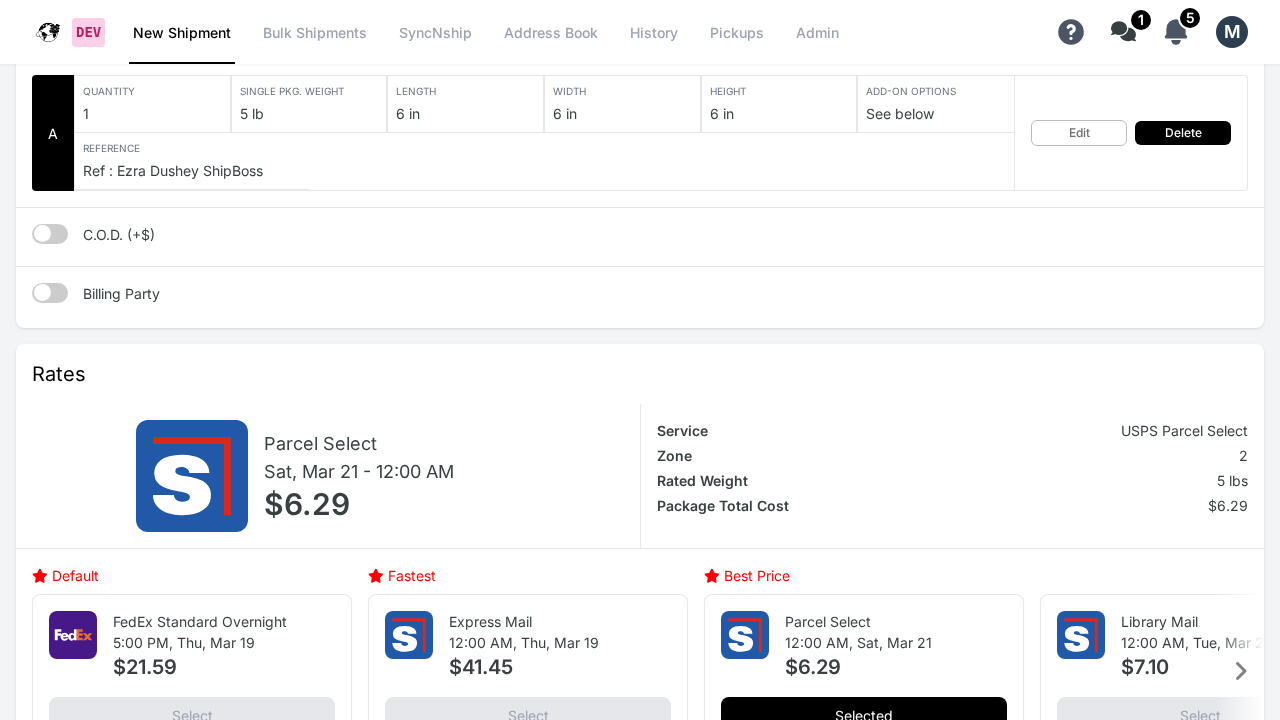Open the help question mark icon
1280x720 pixels.
(x=1071, y=32)
